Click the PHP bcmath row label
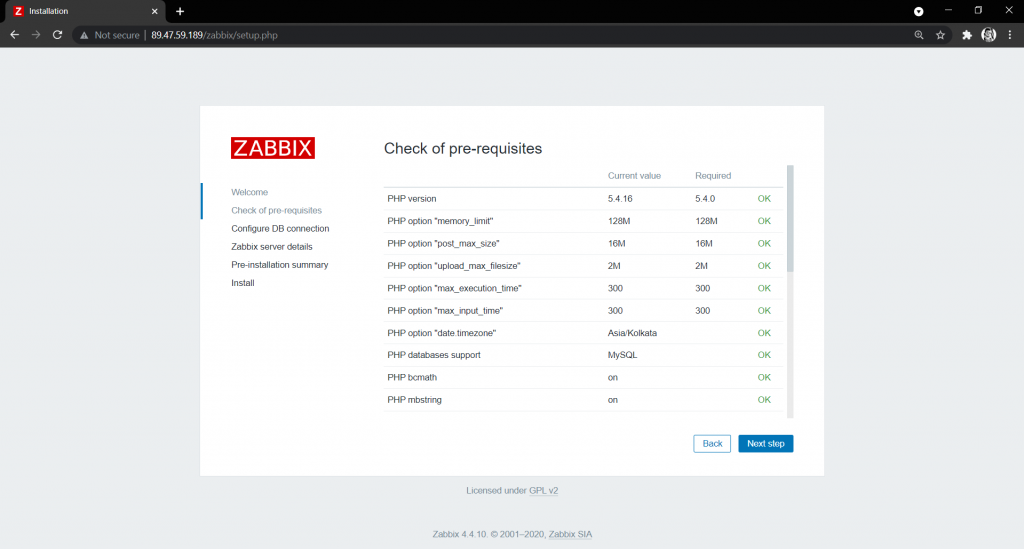The image size is (1024, 549). [412, 377]
